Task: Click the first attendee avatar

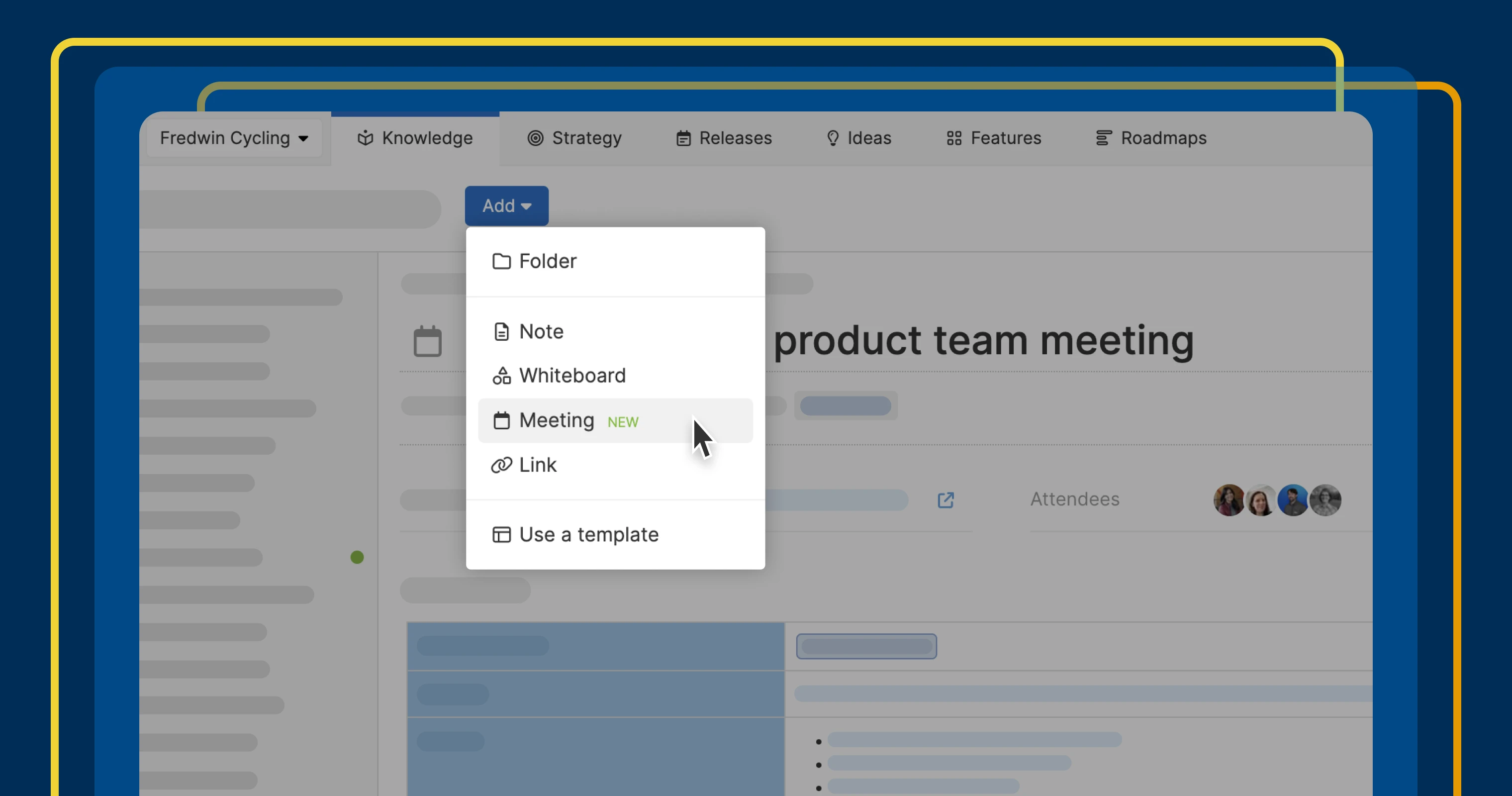Action: pyautogui.click(x=1228, y=500)
